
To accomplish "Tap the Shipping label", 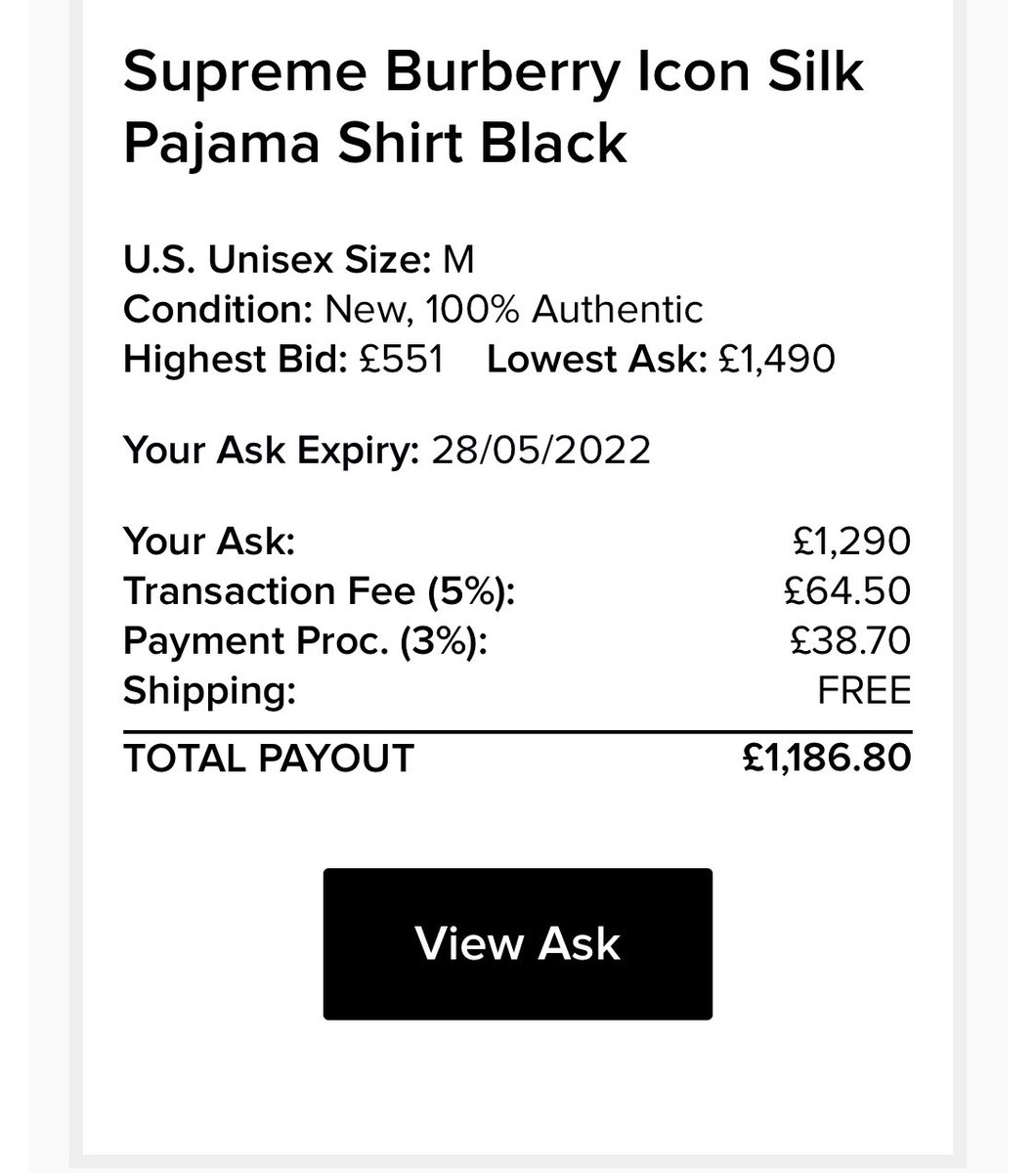I will click(209, 691).
